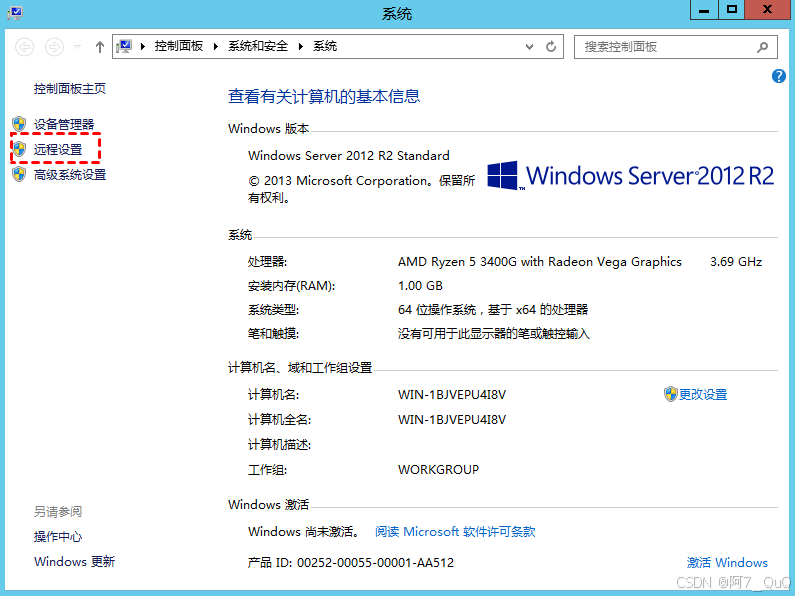Select 控制面板 breadcrumb in address bar
The width and height of the screenshot is (795, 596).
[179, 46]
